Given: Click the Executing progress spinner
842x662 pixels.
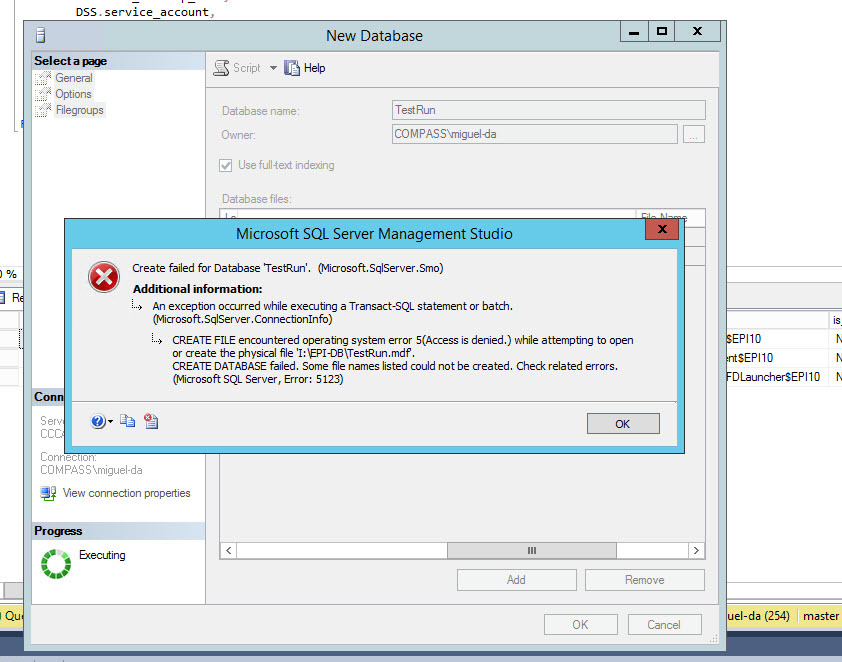Looking at the screenshot, I should [56, 564].
